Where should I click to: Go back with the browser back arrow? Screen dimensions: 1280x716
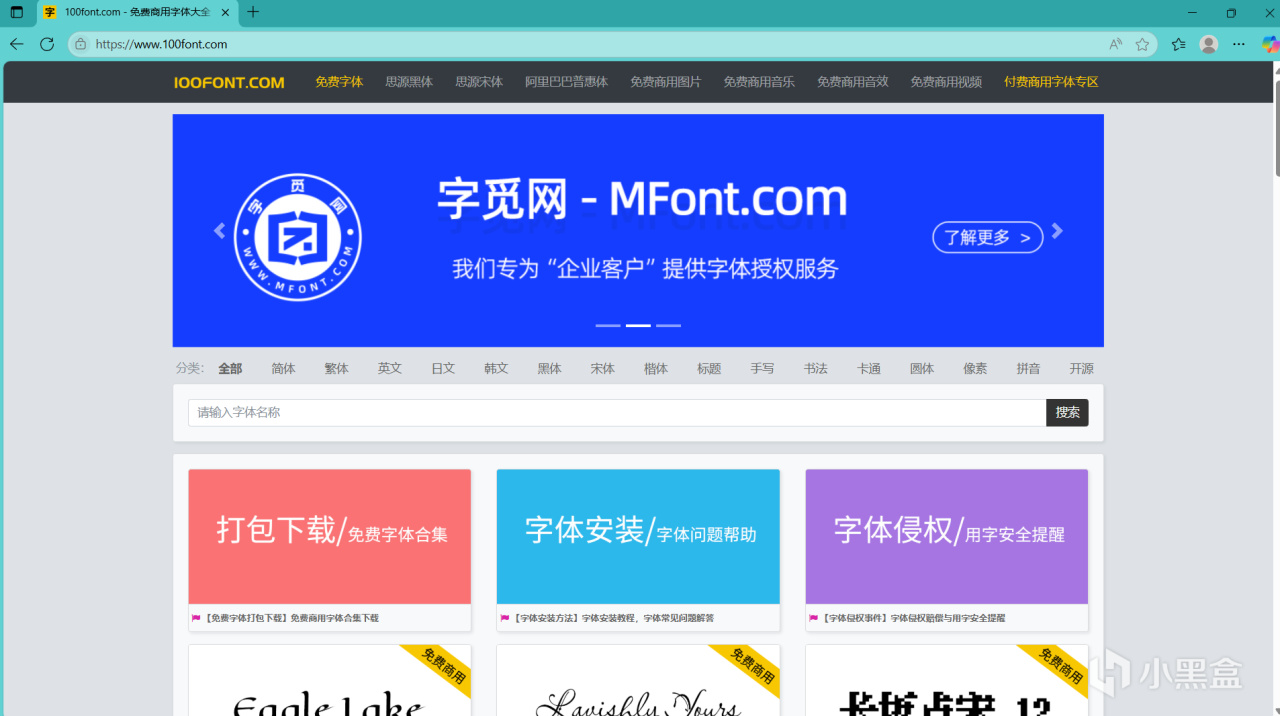coord(16,44)
